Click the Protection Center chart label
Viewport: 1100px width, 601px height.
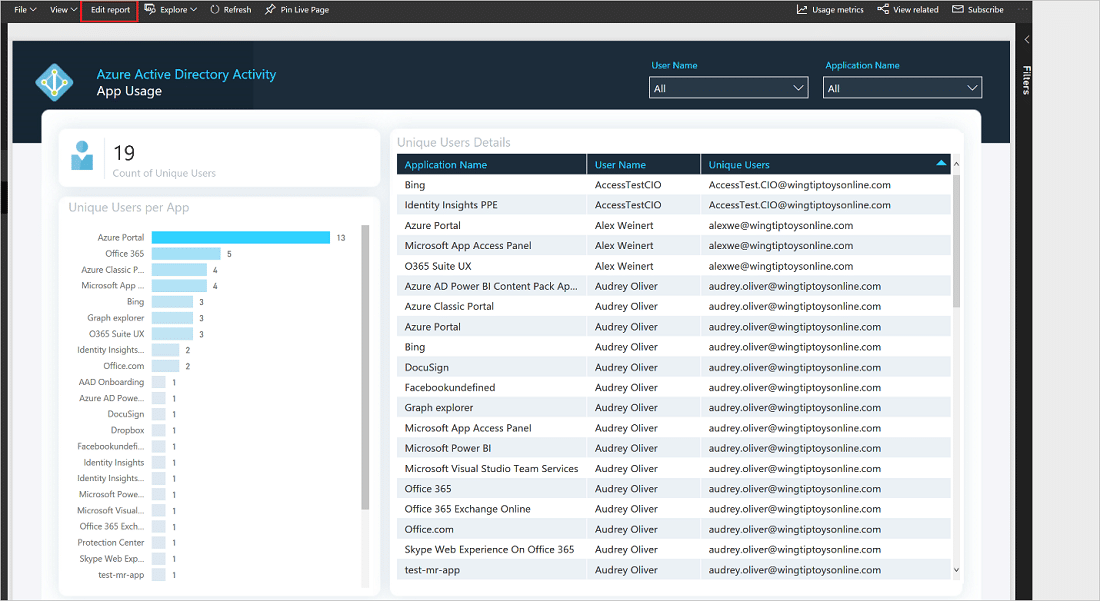click(x=110, y=543)
